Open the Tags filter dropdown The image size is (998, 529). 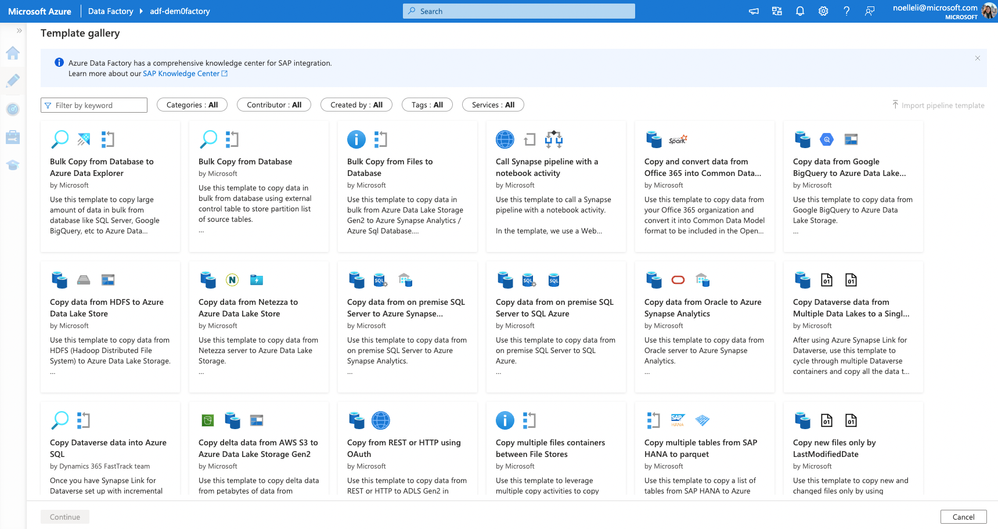pos(427,105)
